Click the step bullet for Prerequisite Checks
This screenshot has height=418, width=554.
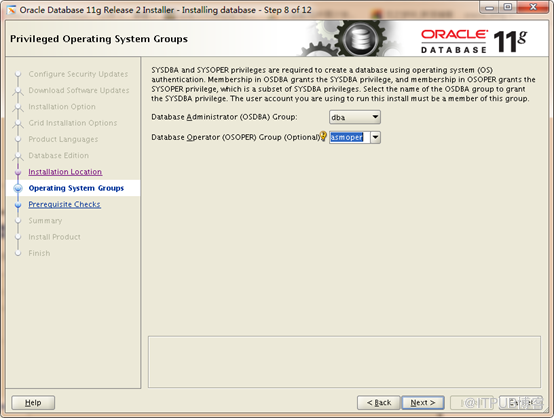18,205
